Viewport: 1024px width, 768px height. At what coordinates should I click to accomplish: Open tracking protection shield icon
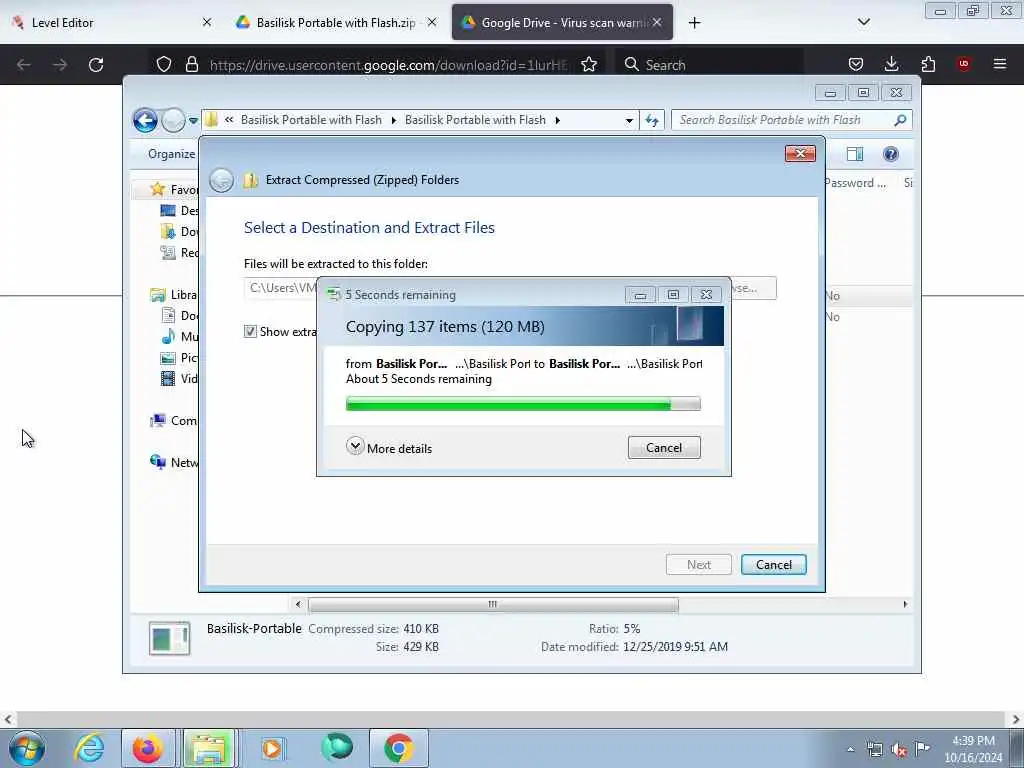164,64
